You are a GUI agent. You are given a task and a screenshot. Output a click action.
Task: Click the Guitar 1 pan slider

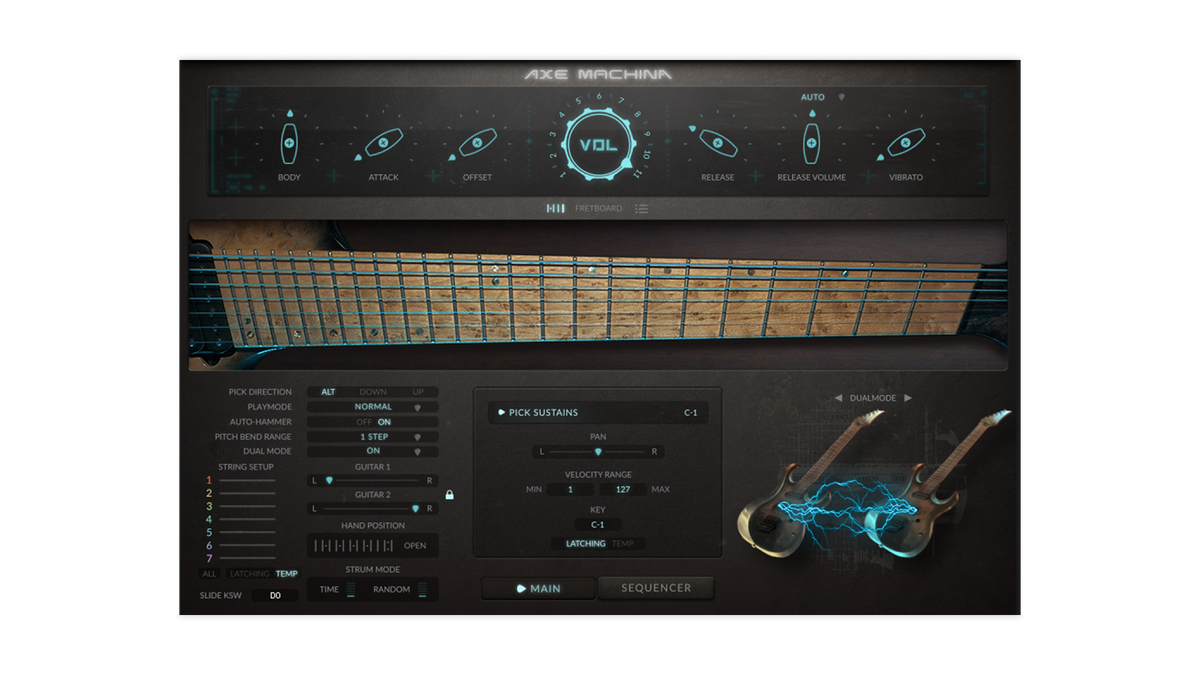point(373,481)
